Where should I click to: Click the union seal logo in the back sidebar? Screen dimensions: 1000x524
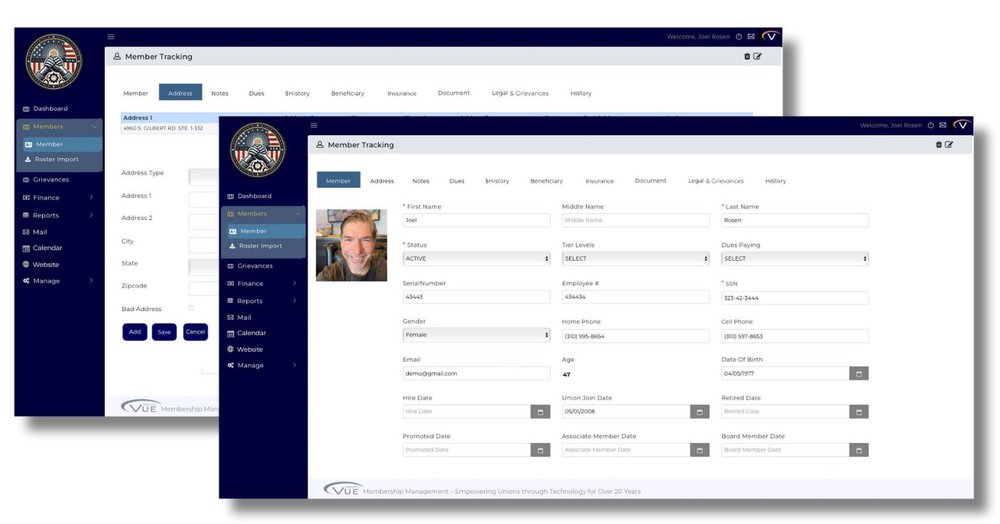click(x=54, y=62)
